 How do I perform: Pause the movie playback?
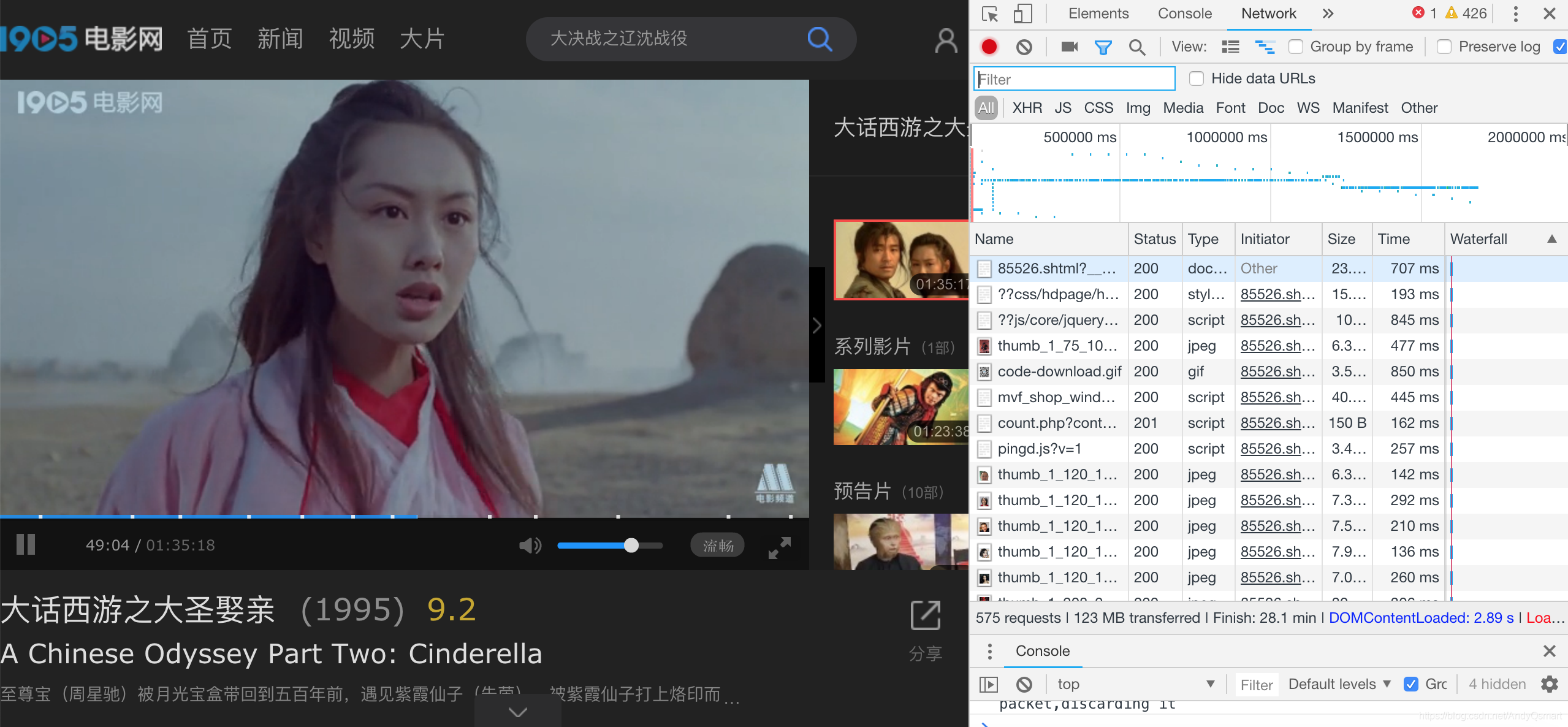coord(26,545)
